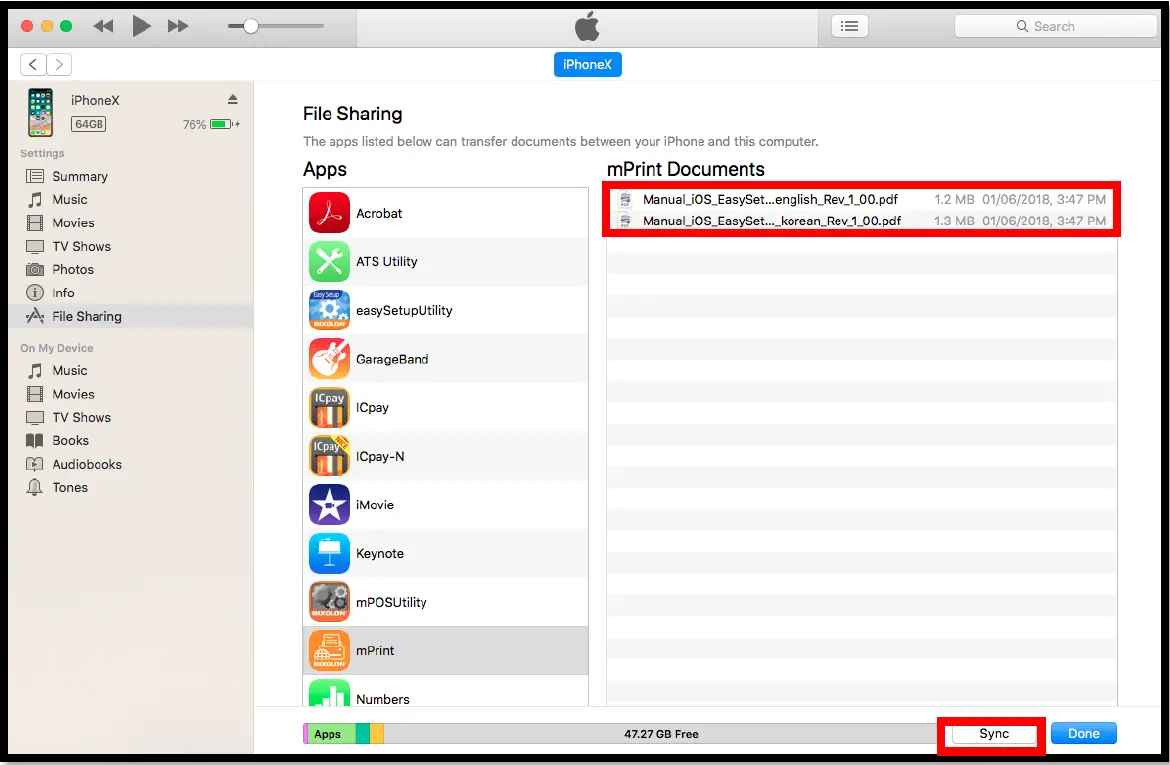1170x765 pixels.
Task: Click the Sync button
Action: coord(991,733)
